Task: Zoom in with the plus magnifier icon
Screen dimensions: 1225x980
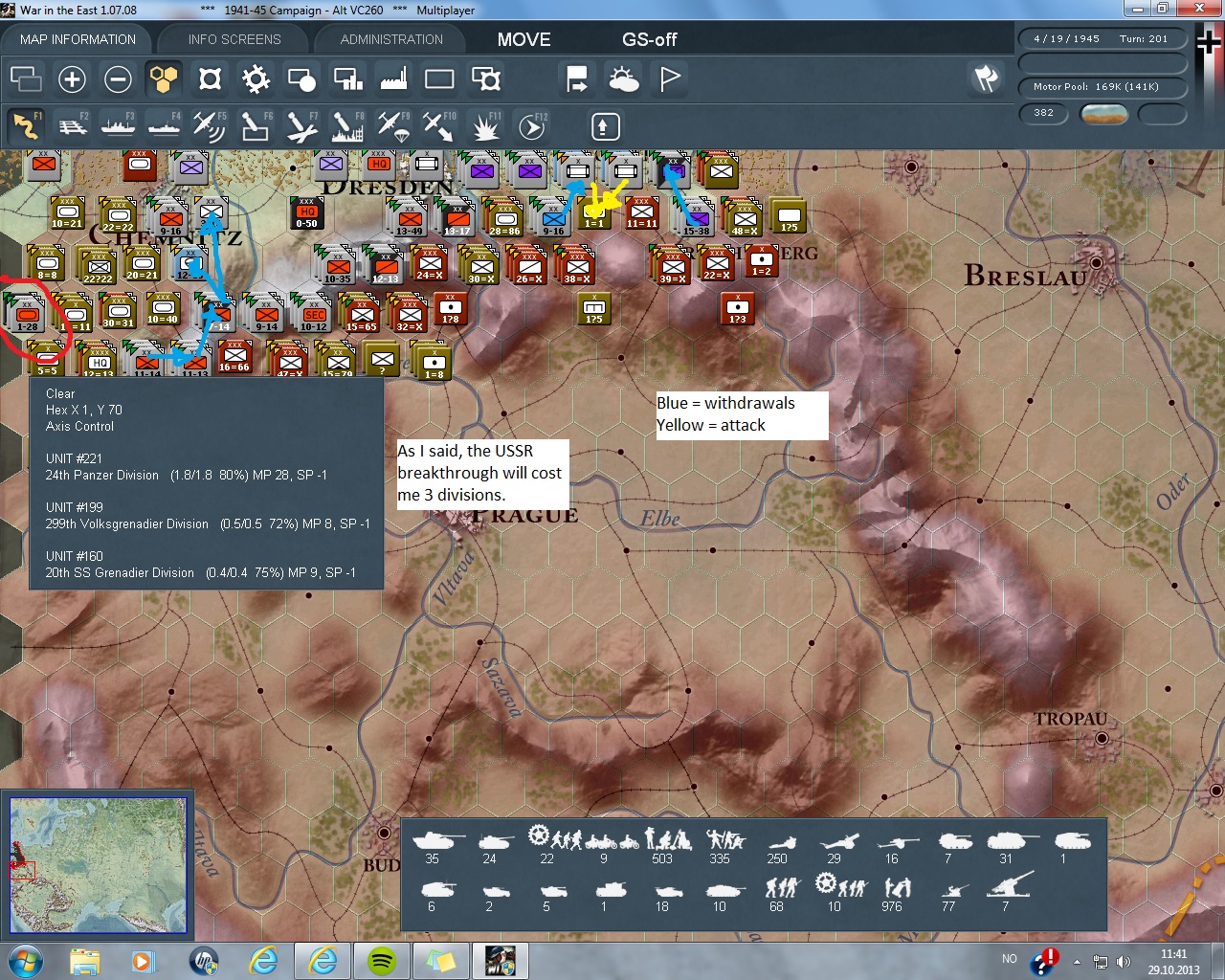Action: point(72,78)
